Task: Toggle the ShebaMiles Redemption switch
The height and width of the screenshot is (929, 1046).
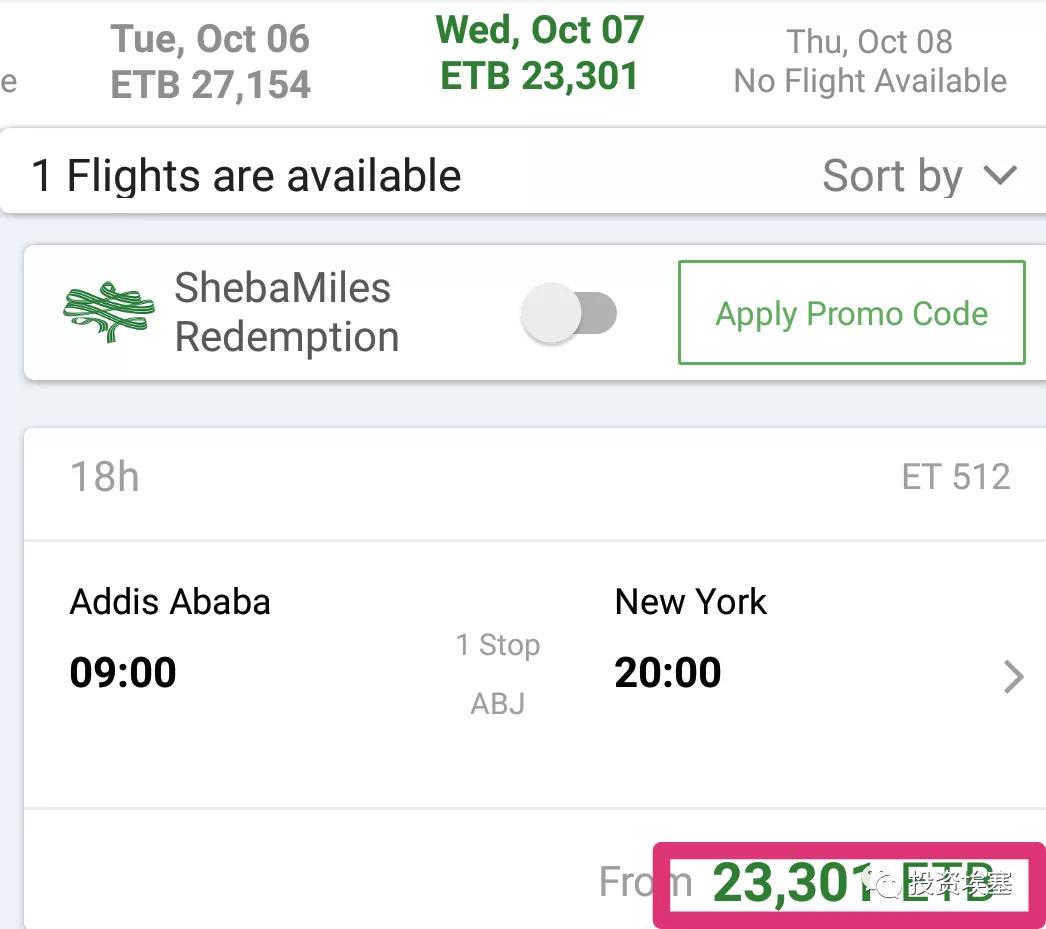Action: (569, 314)
